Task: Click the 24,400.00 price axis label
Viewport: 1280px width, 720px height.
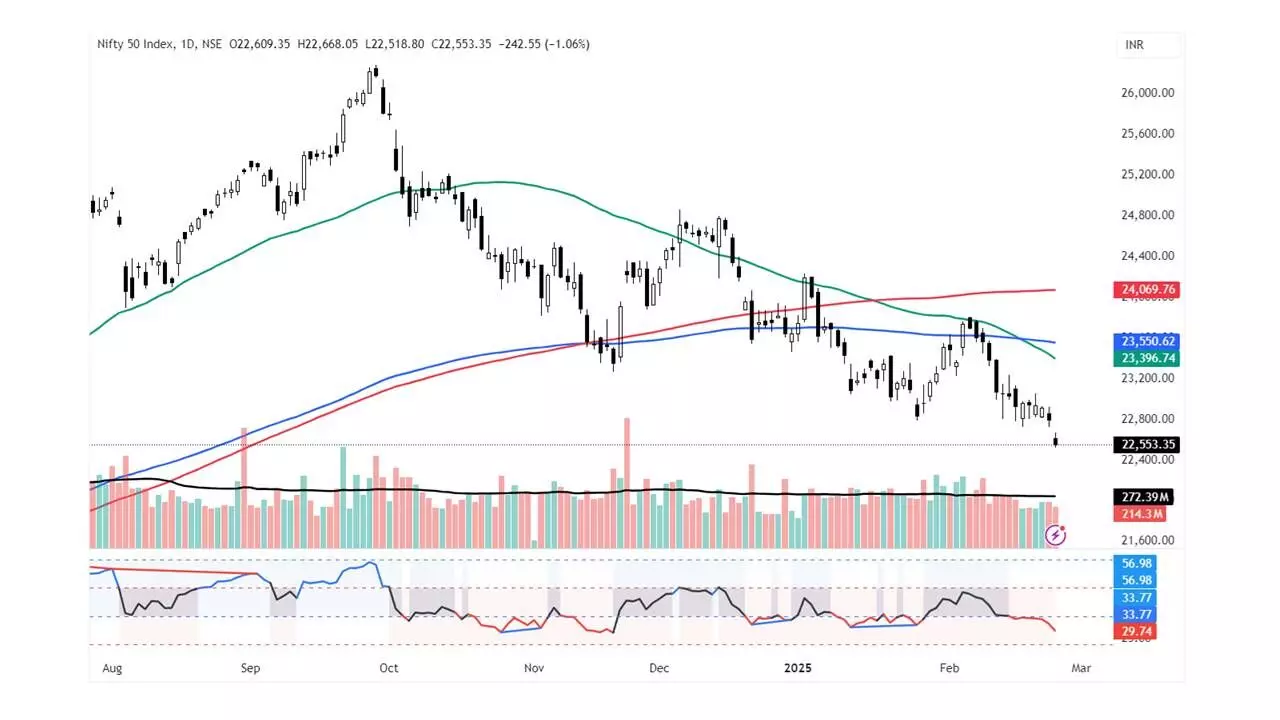Action: point(1148,256)
